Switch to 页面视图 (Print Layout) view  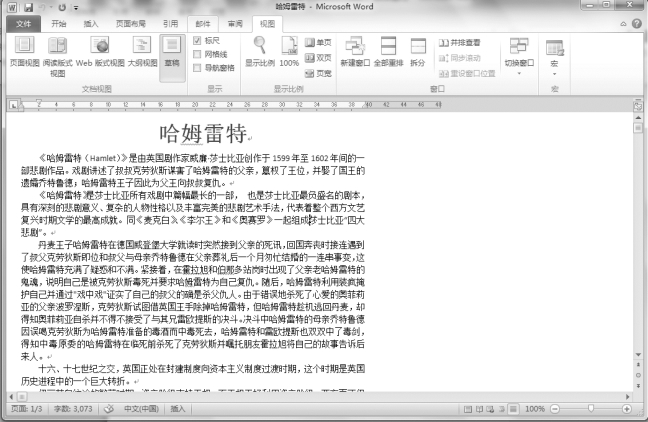(x=24, y=50)
